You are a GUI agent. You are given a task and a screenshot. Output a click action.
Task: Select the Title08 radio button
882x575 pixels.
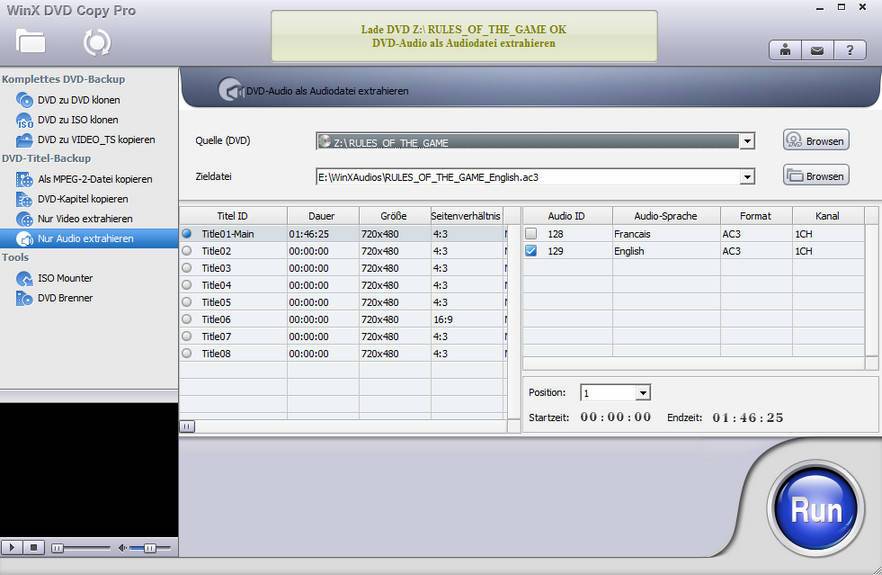pyautogui.click(x=187, y=353)
